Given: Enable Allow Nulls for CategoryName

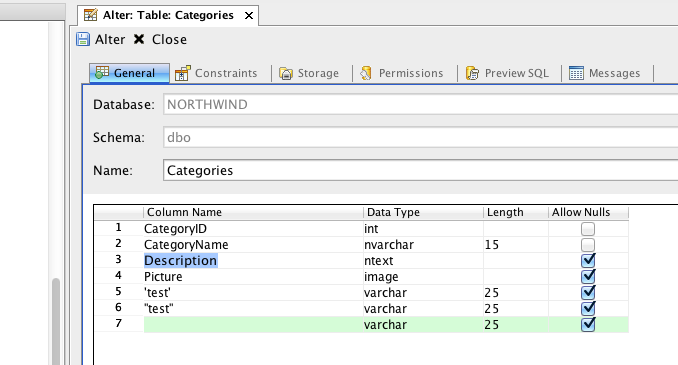Looking at the screenshot, I should (x=588, y=245).
